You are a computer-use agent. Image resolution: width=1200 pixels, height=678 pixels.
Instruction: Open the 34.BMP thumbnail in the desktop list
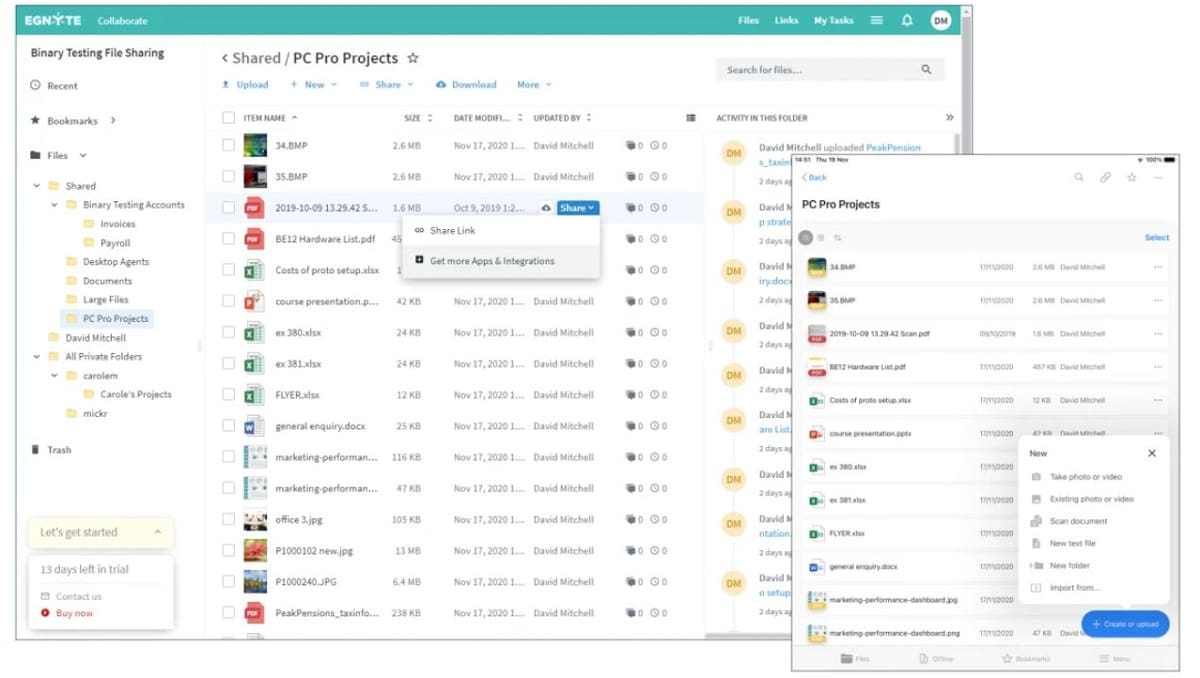(255, 145)
